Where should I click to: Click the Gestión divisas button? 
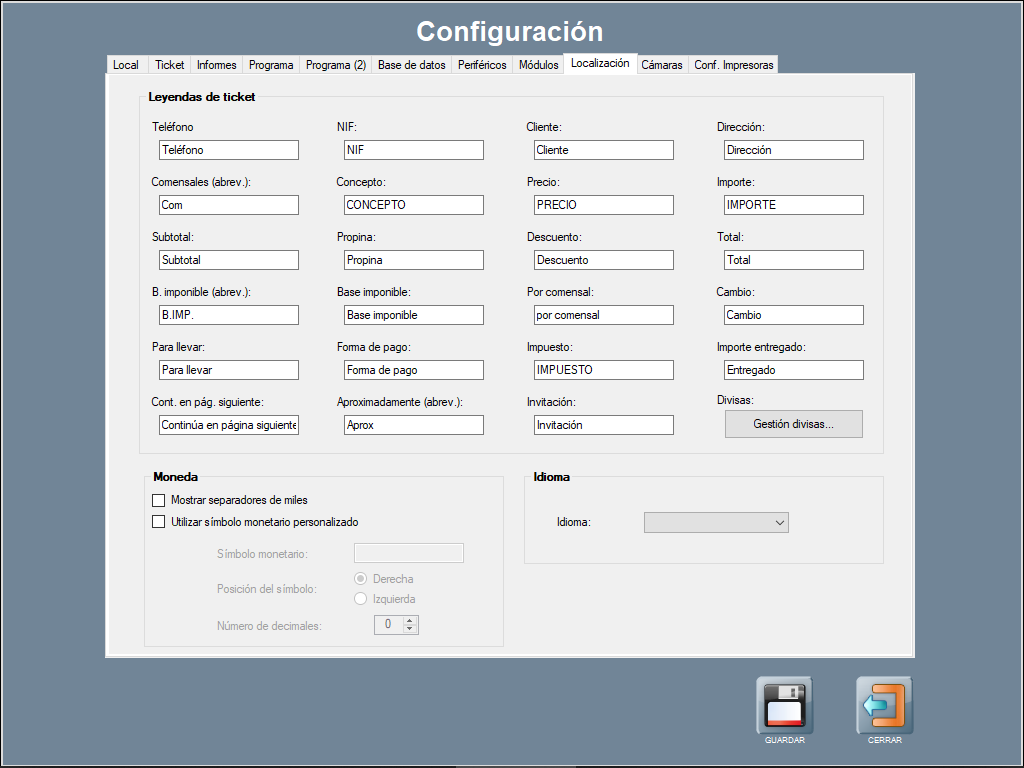pos(793,424)
